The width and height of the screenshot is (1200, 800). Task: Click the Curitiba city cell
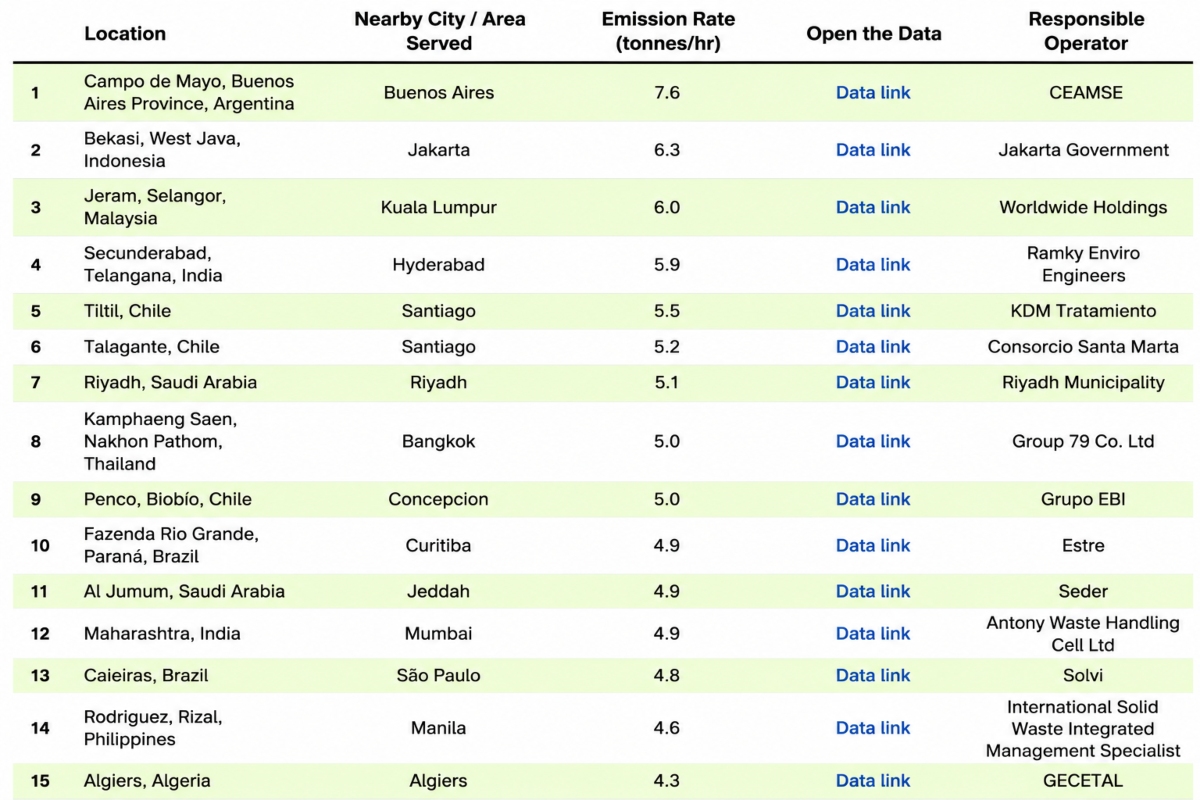tap(439, 545)
